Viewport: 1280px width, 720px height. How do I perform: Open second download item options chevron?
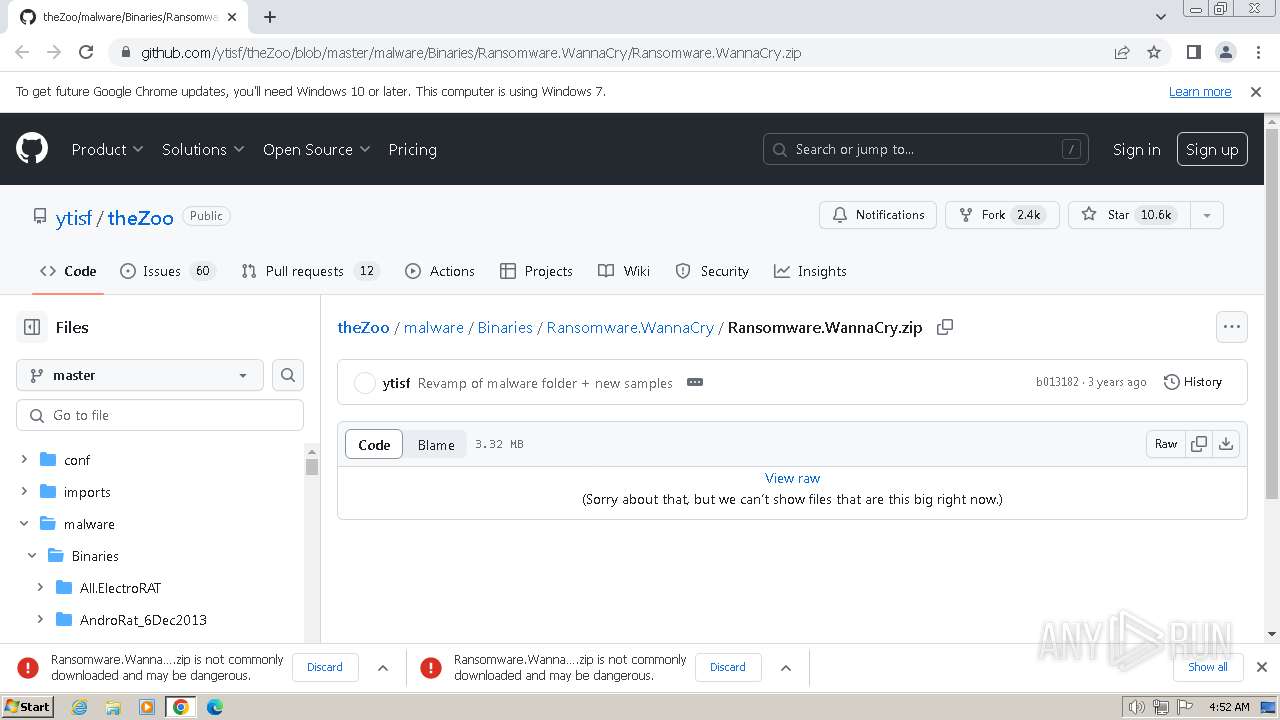click(x=786, y=667)
